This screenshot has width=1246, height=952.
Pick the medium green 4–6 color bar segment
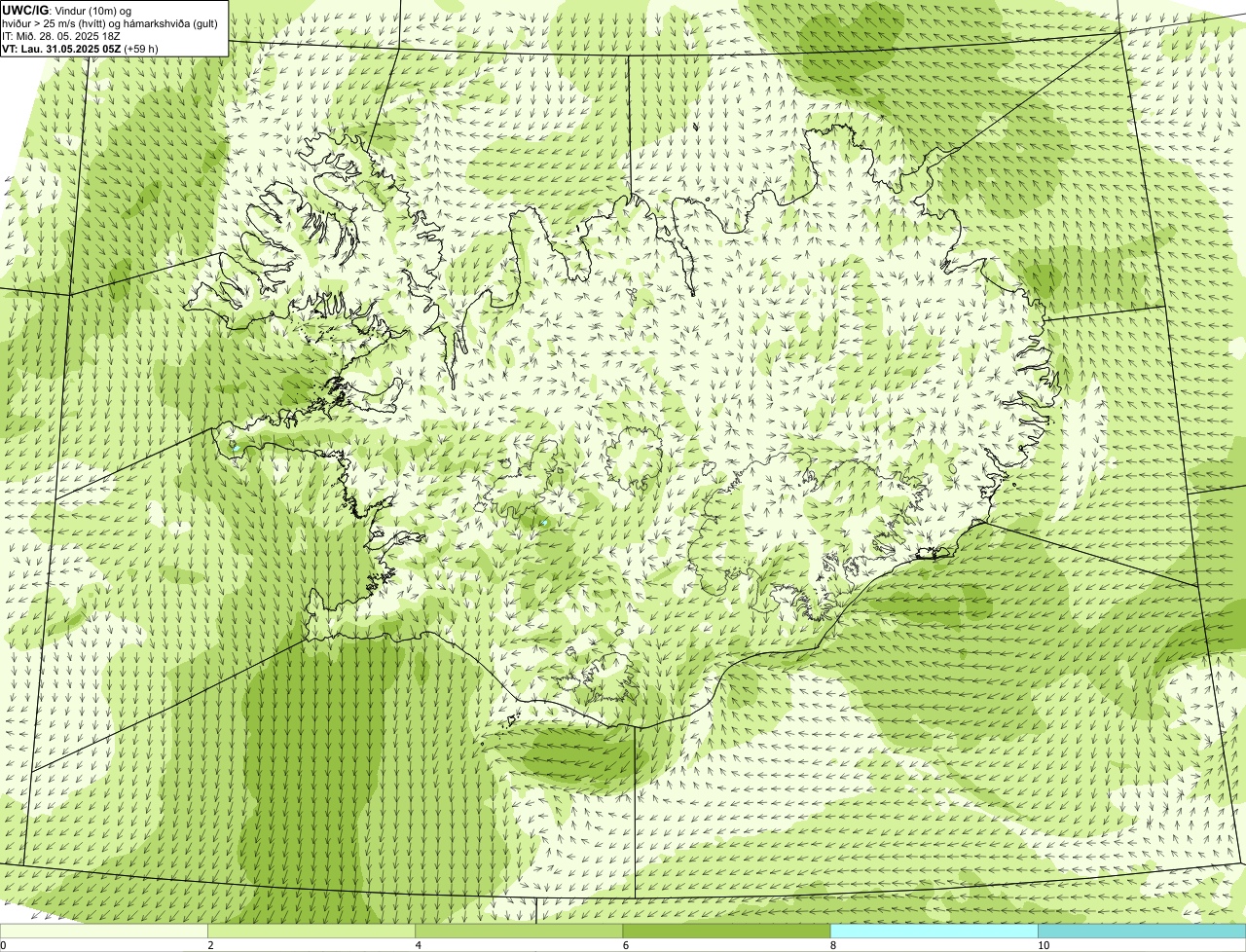(x=519, y=931)
